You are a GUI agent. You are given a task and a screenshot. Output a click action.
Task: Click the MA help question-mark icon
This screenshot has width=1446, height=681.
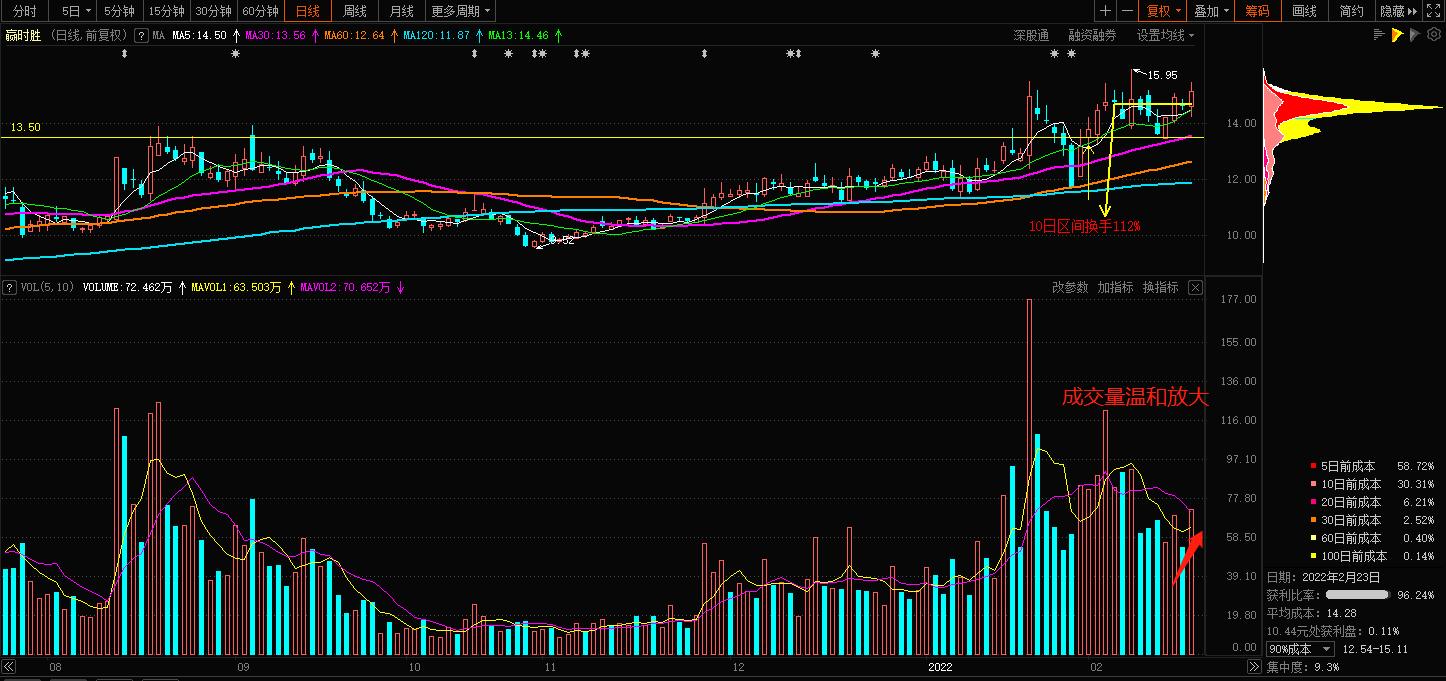point(141,35)
